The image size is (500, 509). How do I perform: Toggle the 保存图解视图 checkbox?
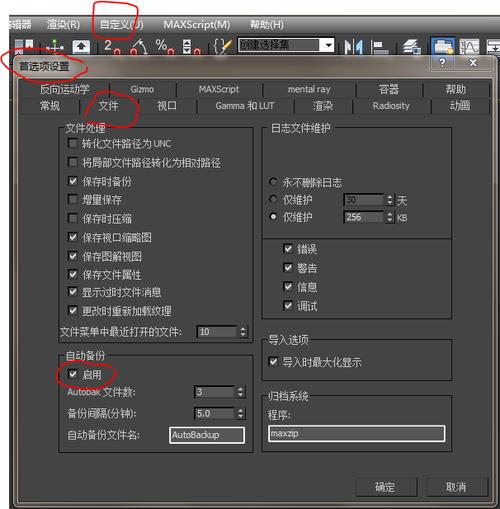click(x=72, y=256)
